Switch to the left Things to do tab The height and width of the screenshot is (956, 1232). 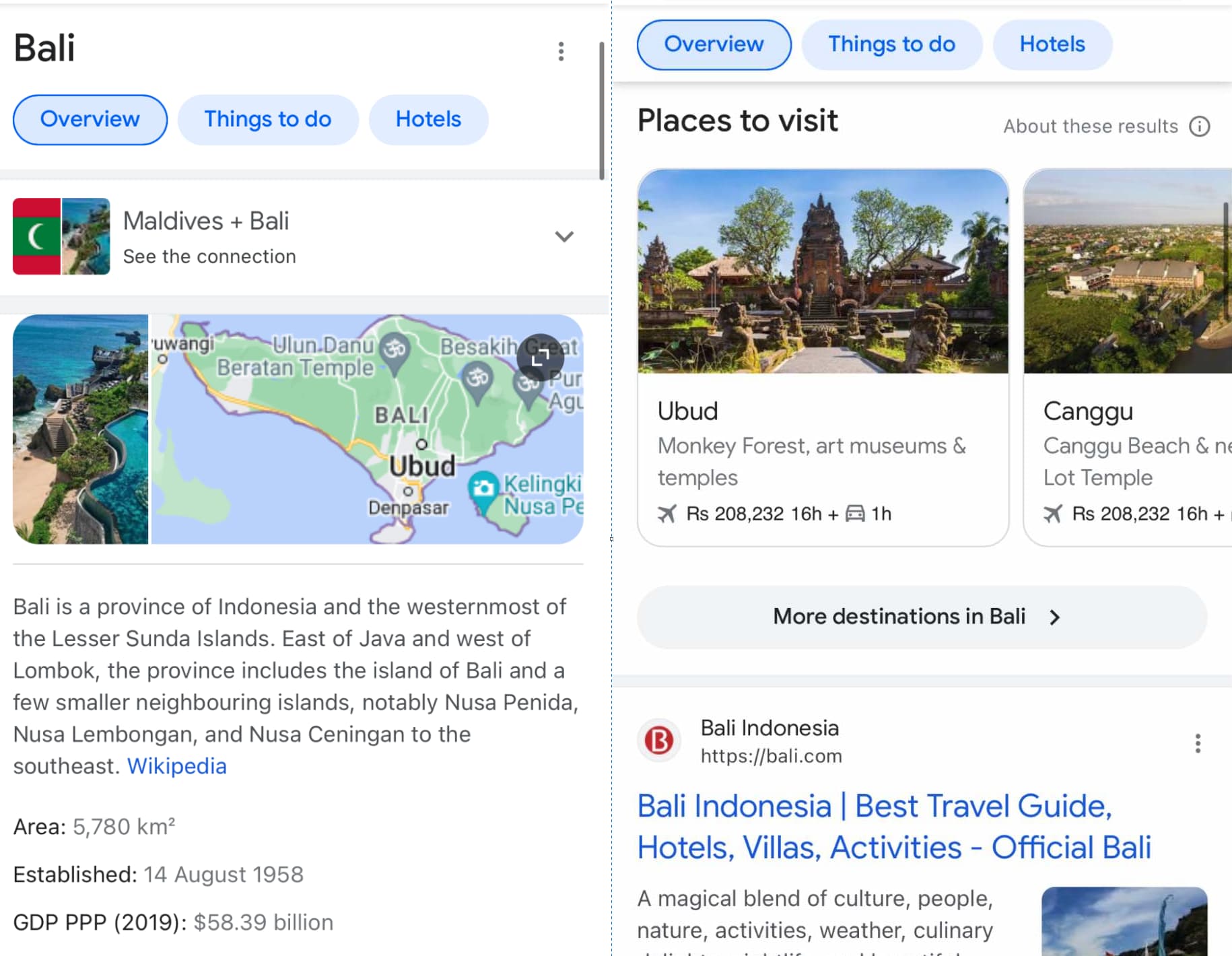(x=267, y=119)
